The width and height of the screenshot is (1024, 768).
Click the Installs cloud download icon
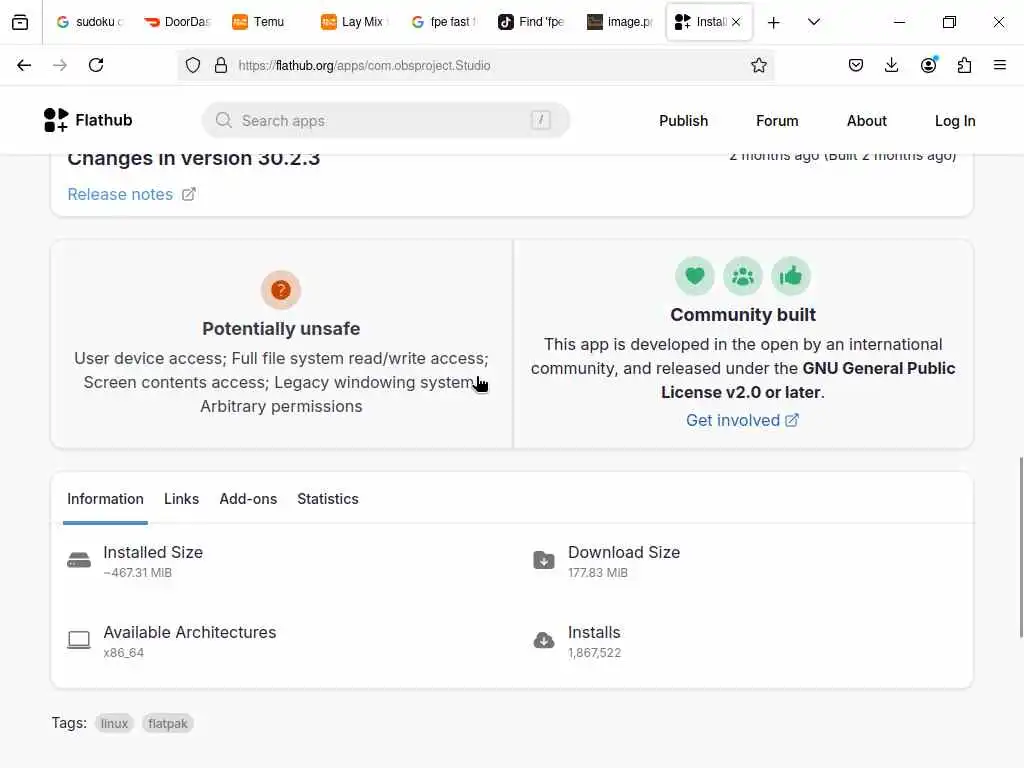click(543, 640)
